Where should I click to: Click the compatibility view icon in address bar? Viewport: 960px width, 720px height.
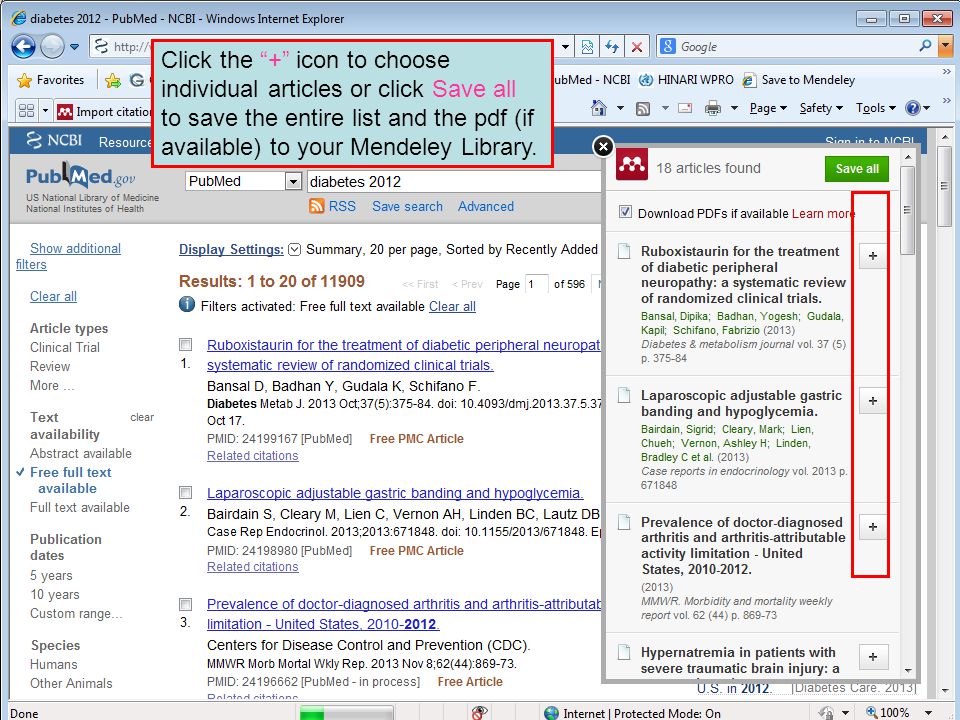click(x=587, y=47)
